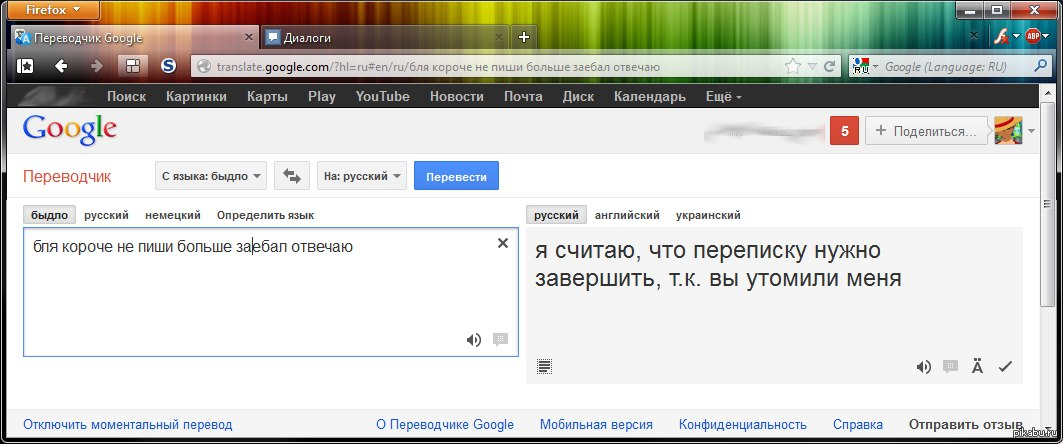Swap source and target languages
The height and width of the screenshot is (444, 1063).
[x=291, y=176]
